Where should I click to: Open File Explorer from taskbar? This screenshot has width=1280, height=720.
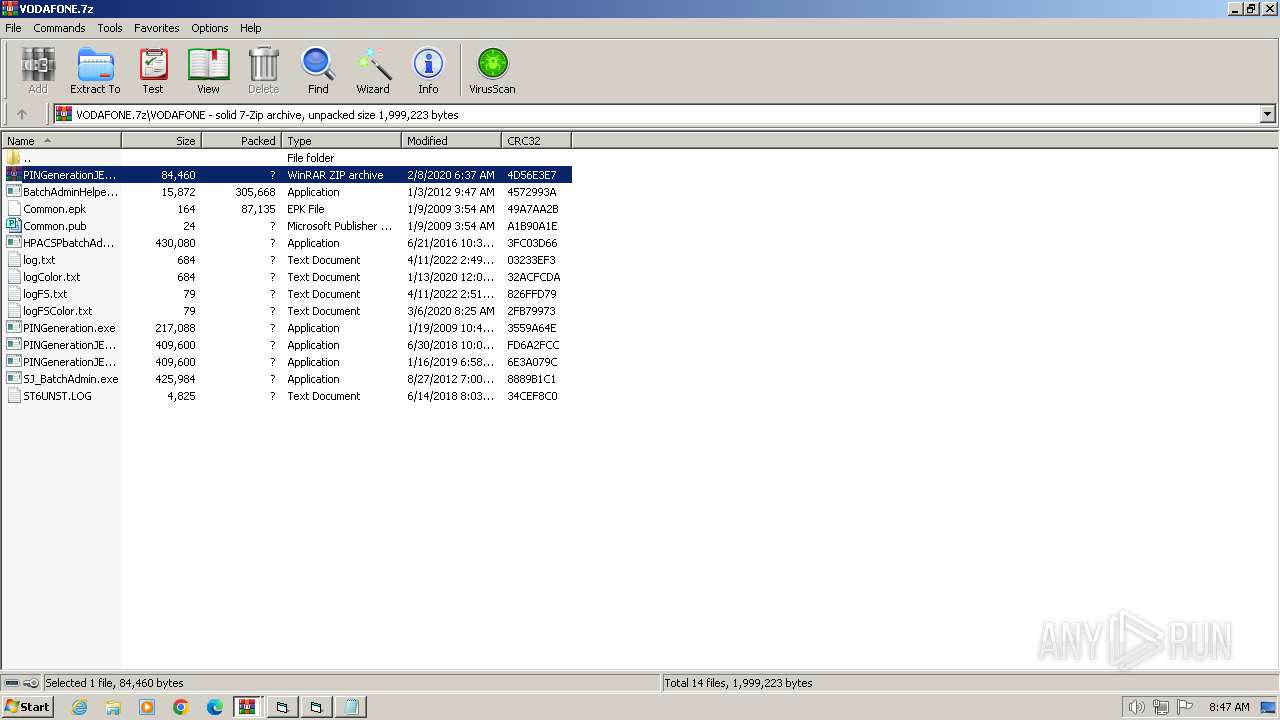113,707
